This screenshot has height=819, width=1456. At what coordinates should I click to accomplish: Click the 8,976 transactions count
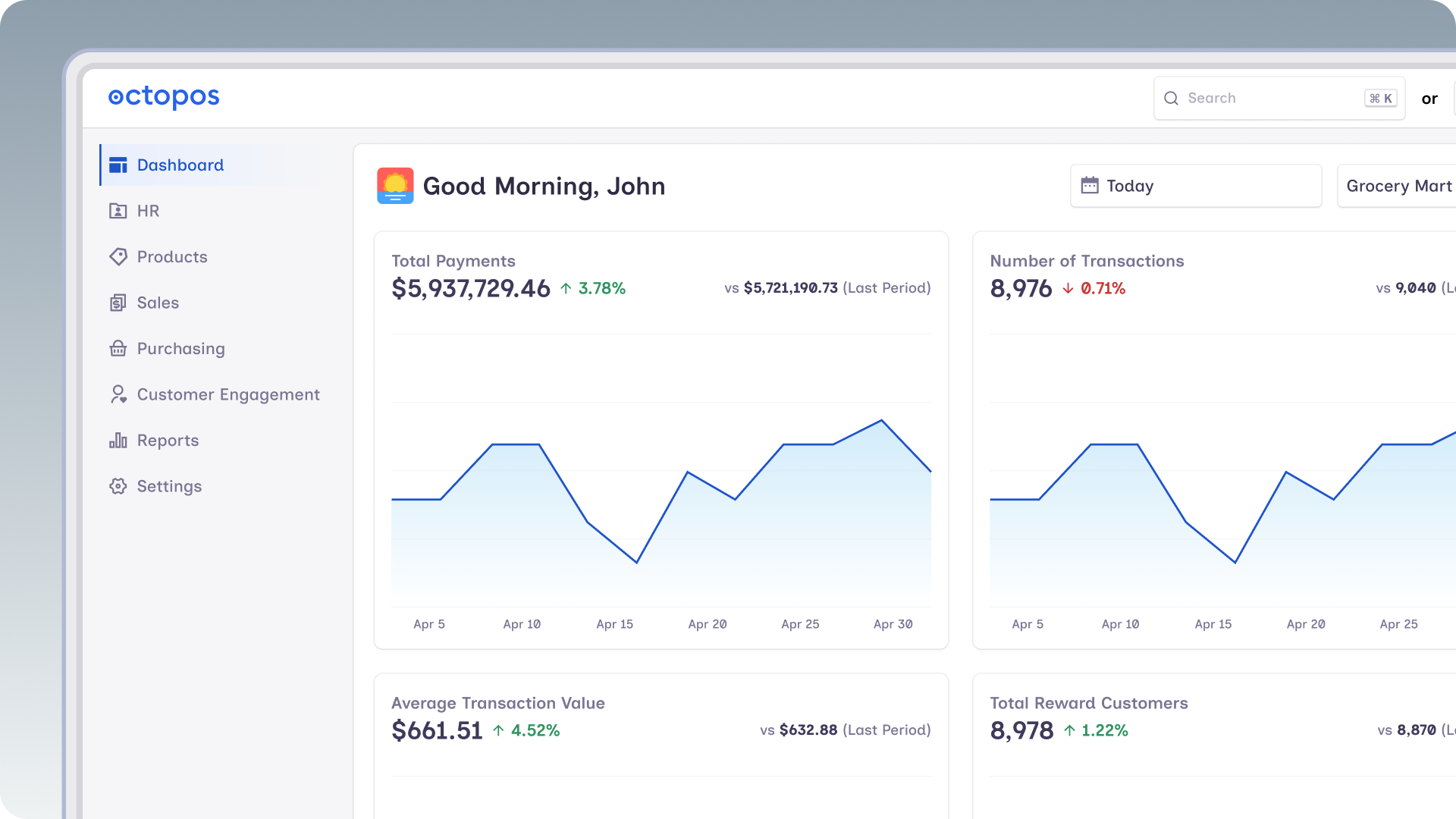click(1021, 288)
